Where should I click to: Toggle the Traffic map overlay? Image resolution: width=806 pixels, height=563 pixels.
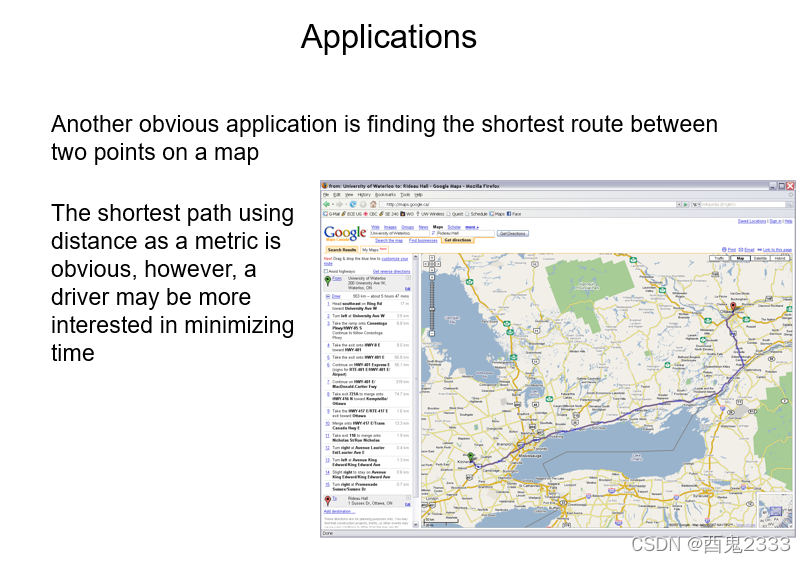pos(720,258)
